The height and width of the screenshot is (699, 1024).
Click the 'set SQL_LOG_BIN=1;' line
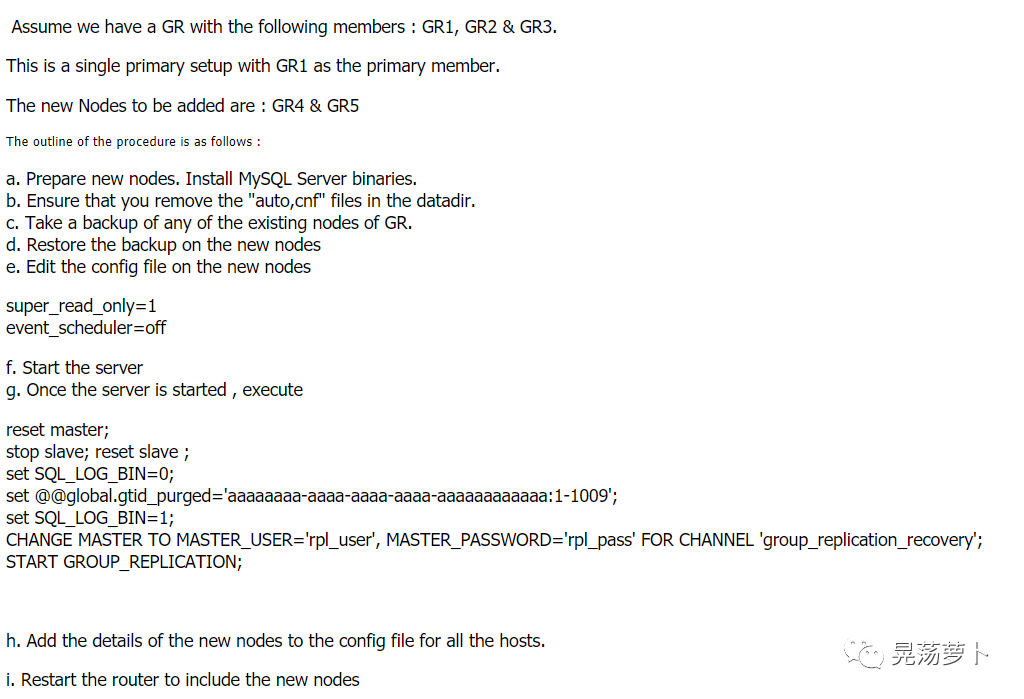tap(90, 518)
